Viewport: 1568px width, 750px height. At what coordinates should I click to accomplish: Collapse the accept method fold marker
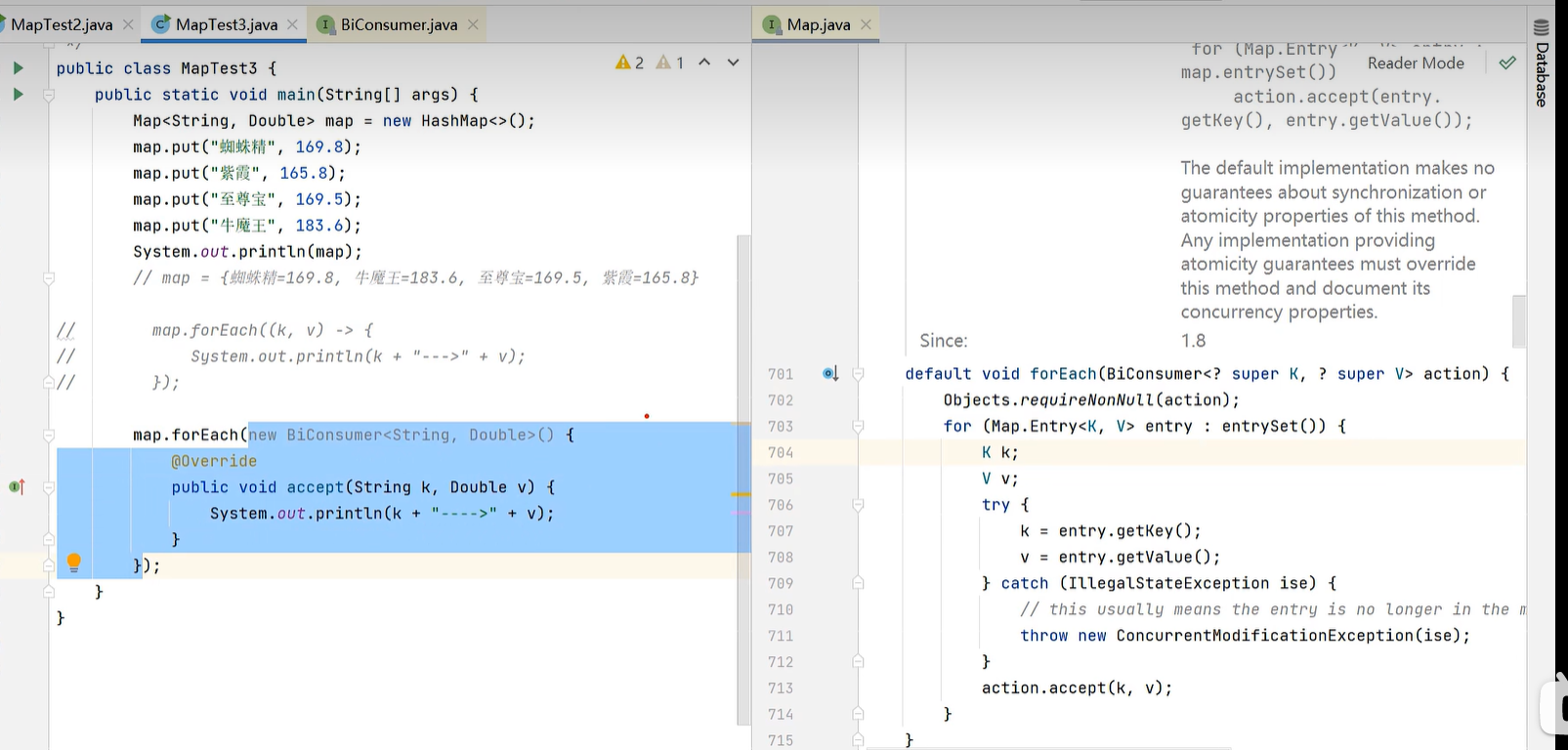pyautogui.click(x=49, y=487)
